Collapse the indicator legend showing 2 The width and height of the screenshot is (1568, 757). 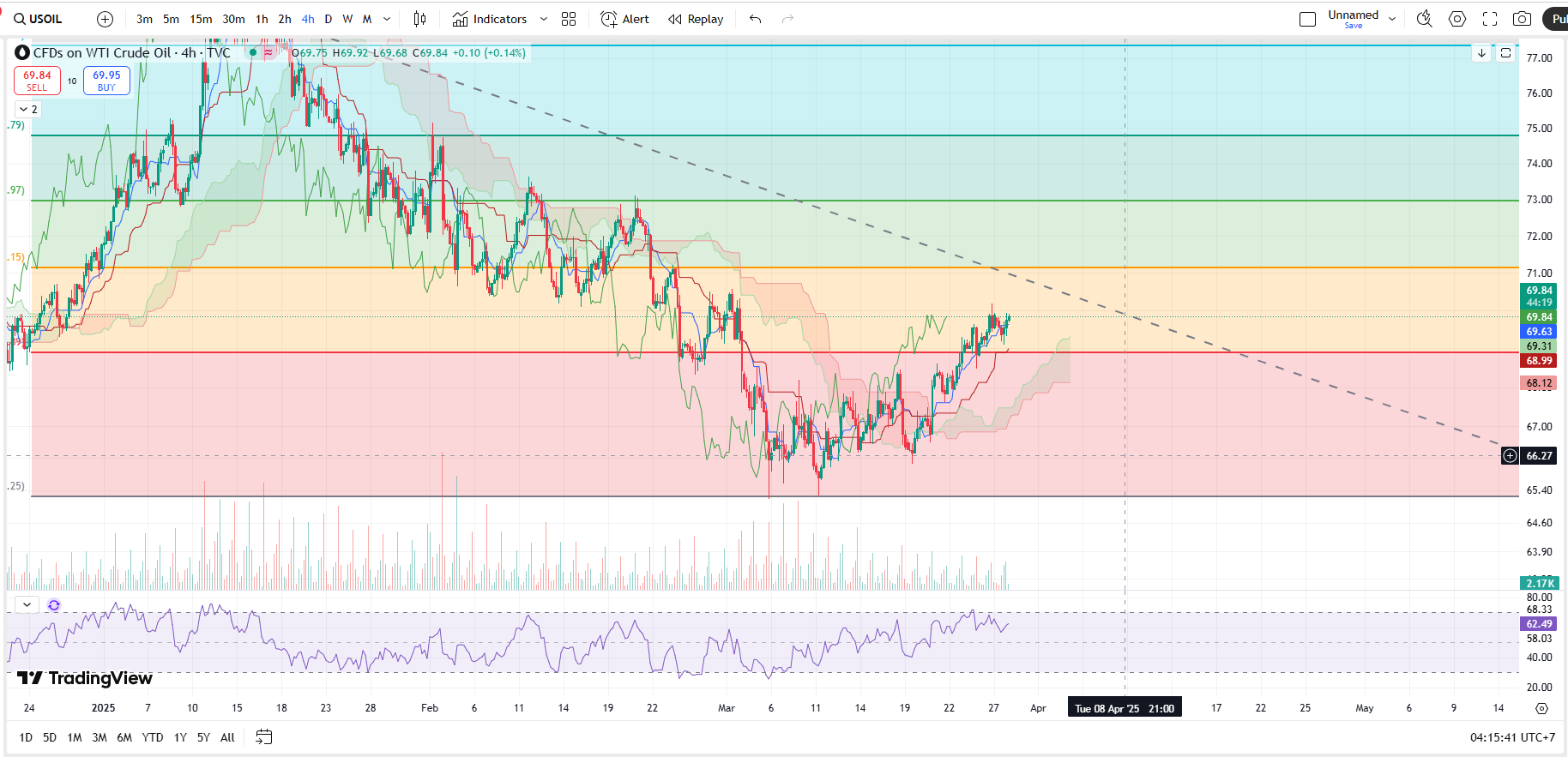(27, 109)
